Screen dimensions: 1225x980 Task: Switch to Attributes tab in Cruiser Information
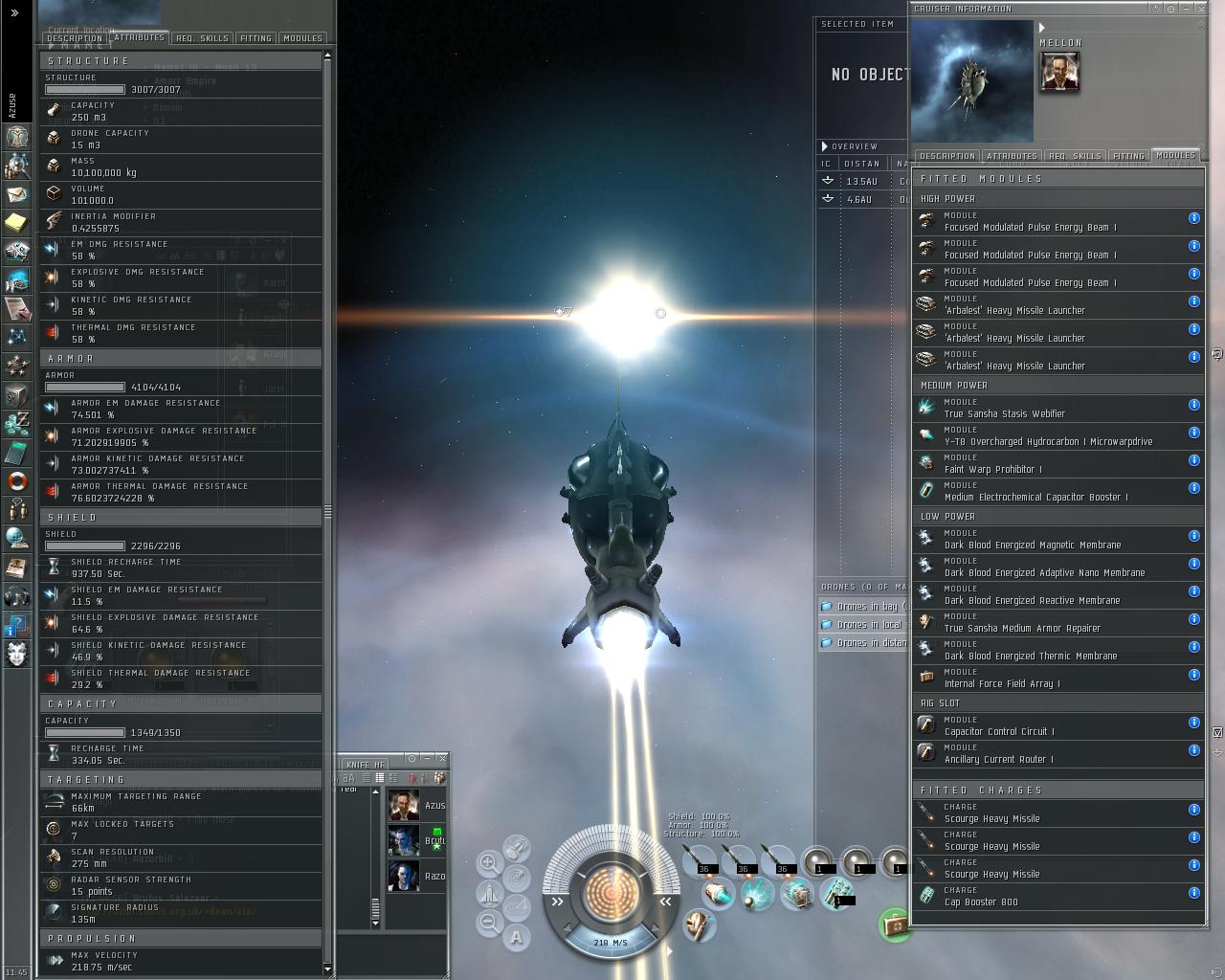coord(1012,156)
